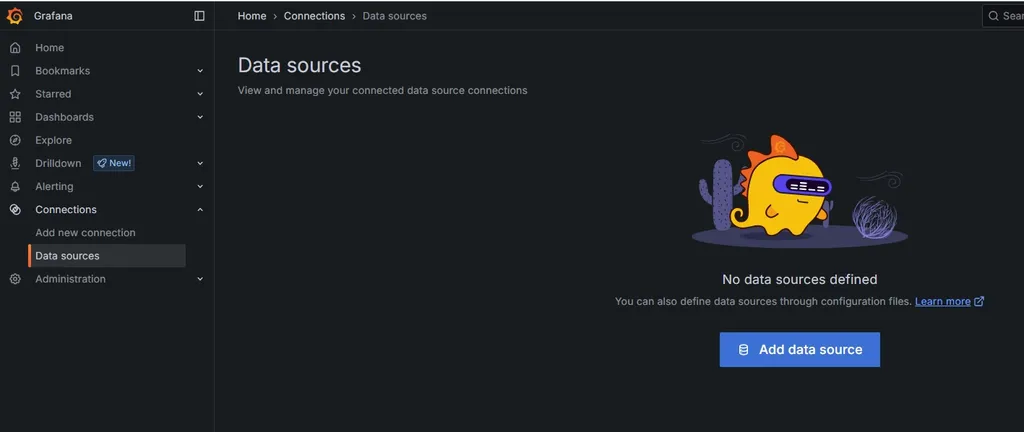Toggle the sidebar dock menu icon
Viewport: 1024px width, 432px height.
200,16
